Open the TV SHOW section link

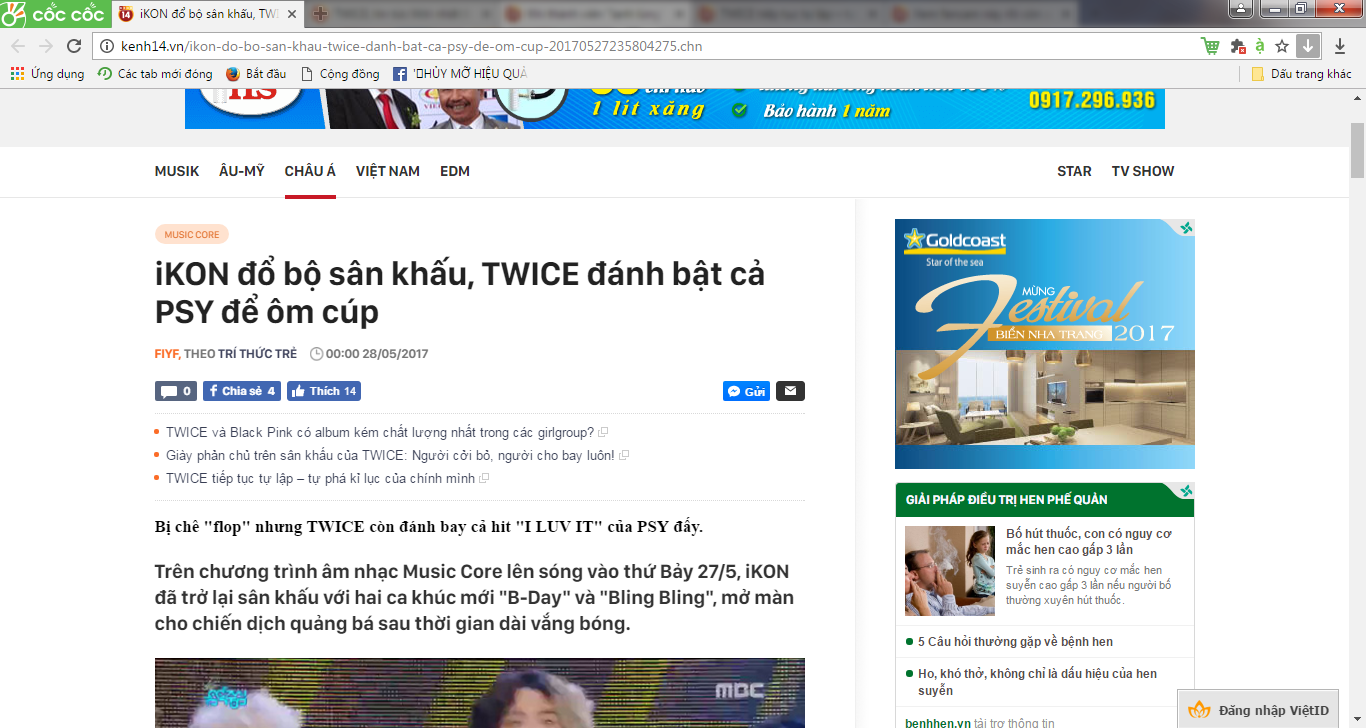pos(1143,171)
